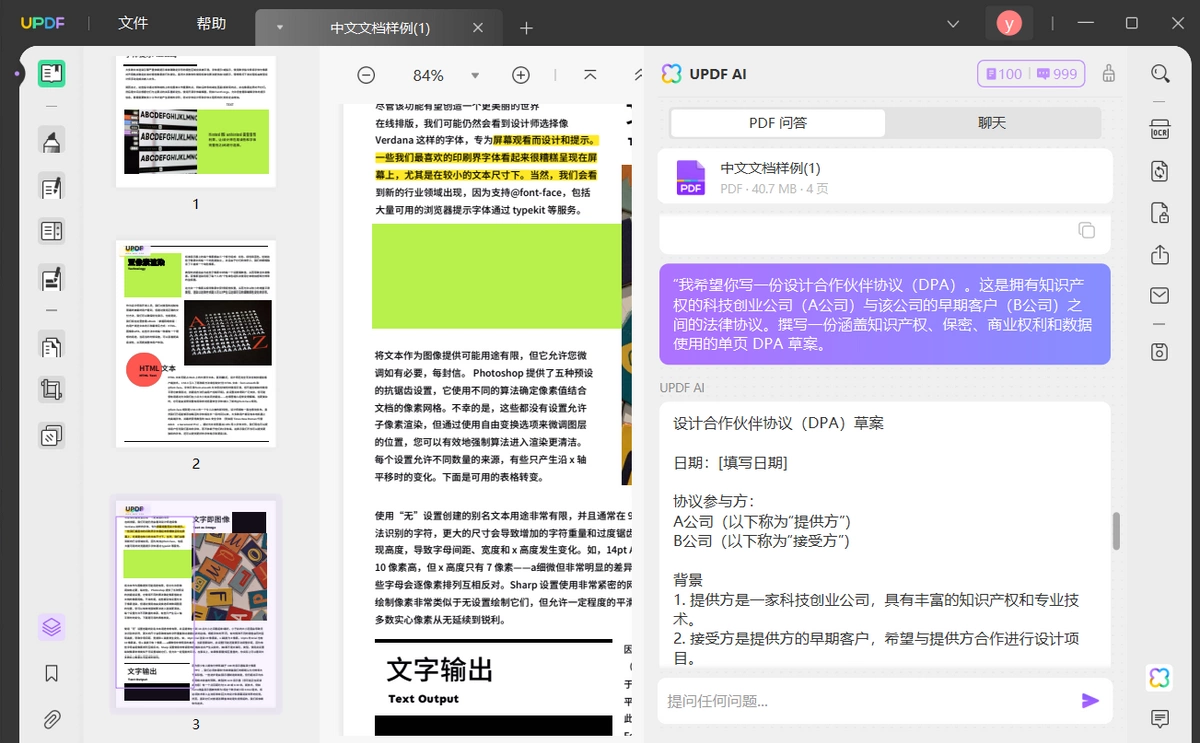Screen dimensions: 1200x743
Task: Click 'PDF · 40.7 MB · 4 页' file info
Action: (x=774, y=188)
